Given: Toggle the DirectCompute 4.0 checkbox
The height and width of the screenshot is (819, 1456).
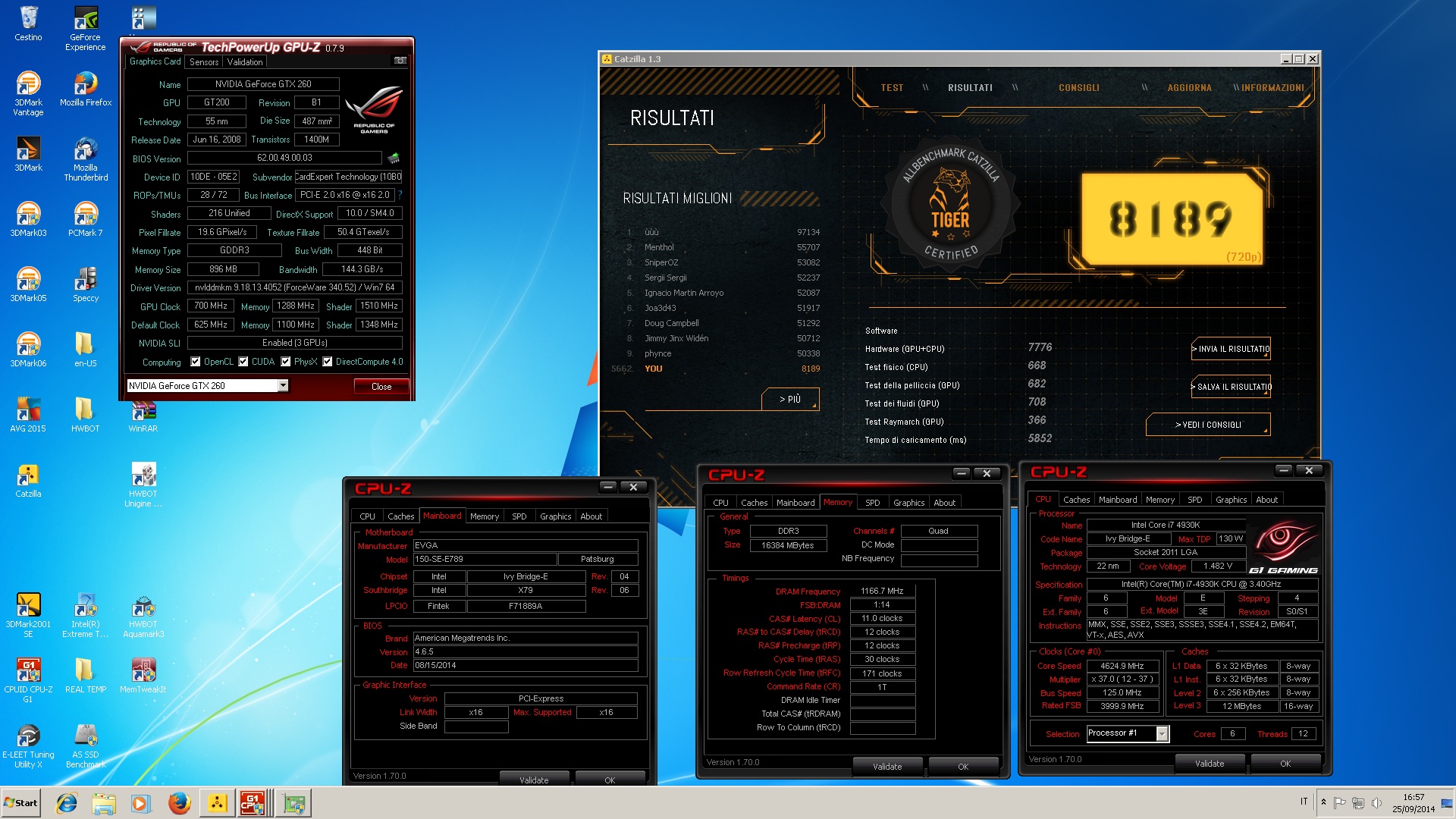Looking at the screenshot, I should point(328,362).
